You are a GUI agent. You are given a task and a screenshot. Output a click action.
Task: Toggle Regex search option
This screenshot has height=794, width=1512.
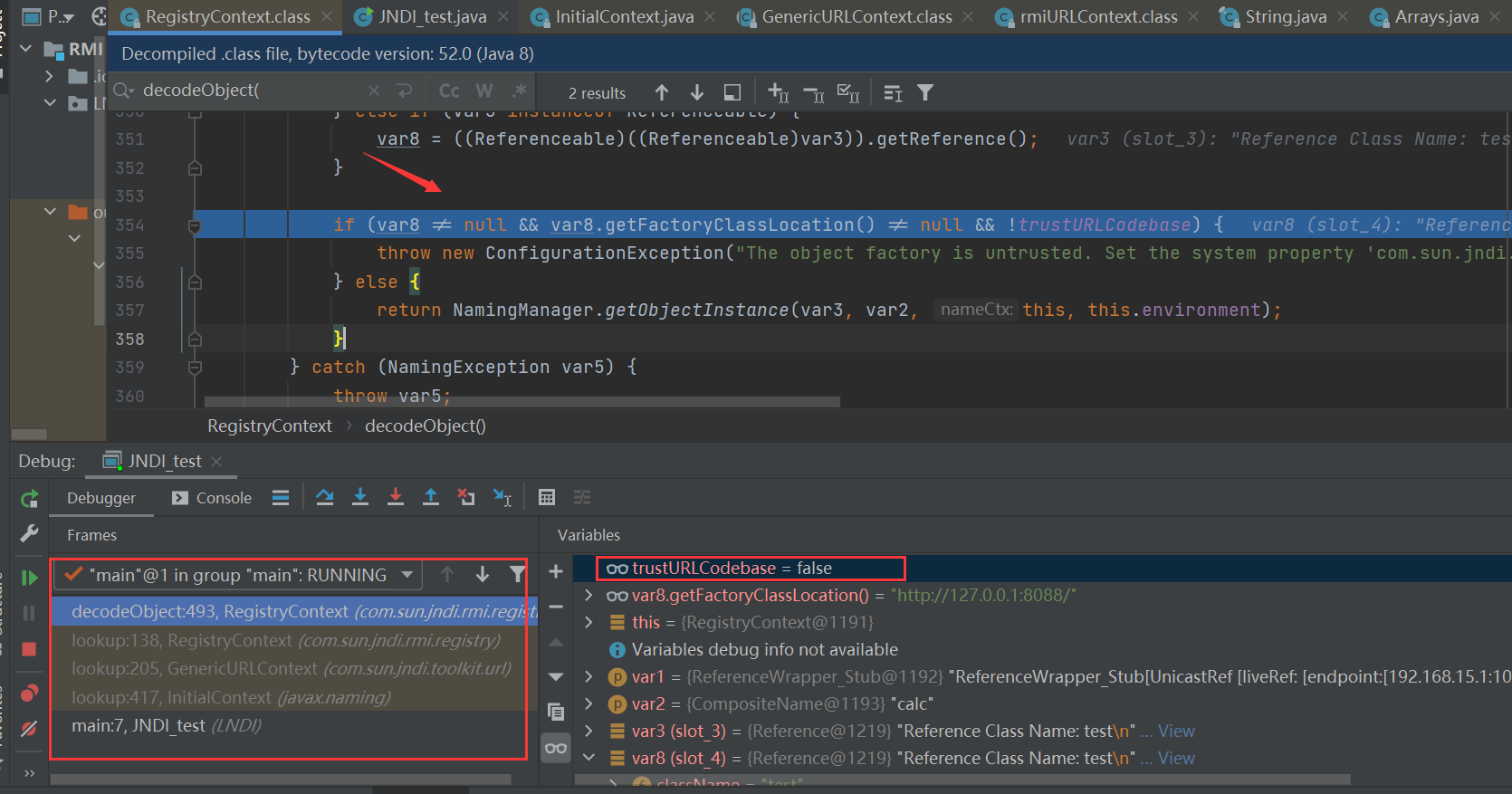(x=520, y=91)
